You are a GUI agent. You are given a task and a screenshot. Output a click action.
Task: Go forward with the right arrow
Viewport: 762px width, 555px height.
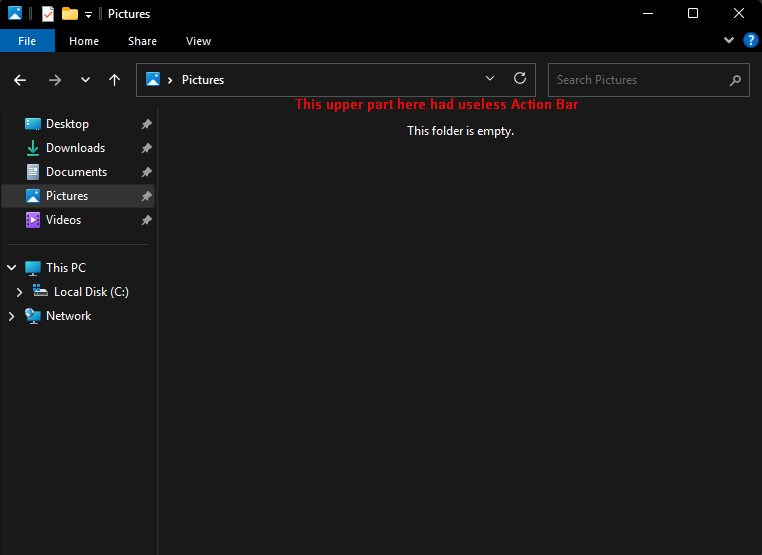tap(54, 80)
